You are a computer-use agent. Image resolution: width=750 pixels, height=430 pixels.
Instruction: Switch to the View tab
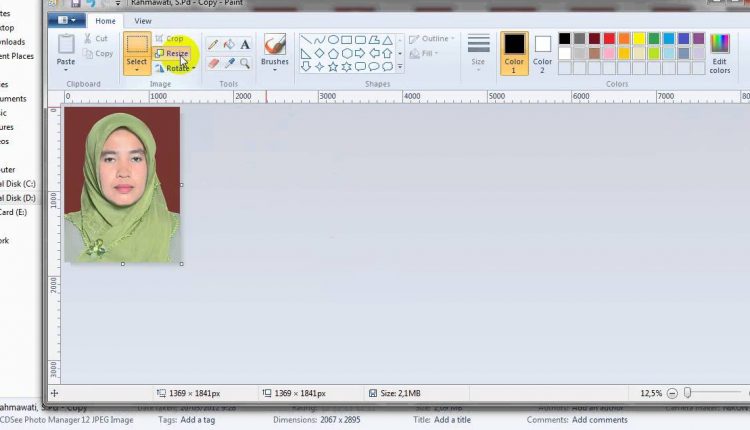point(143,21)
